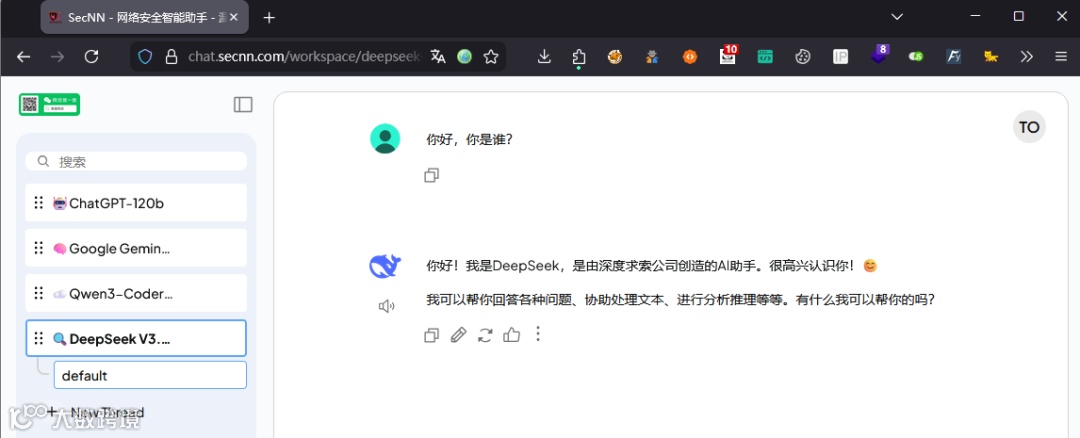
Task: Grab the DeepSeek V3 drag handle
Action: pyautogui.click(x=39, y=339)
